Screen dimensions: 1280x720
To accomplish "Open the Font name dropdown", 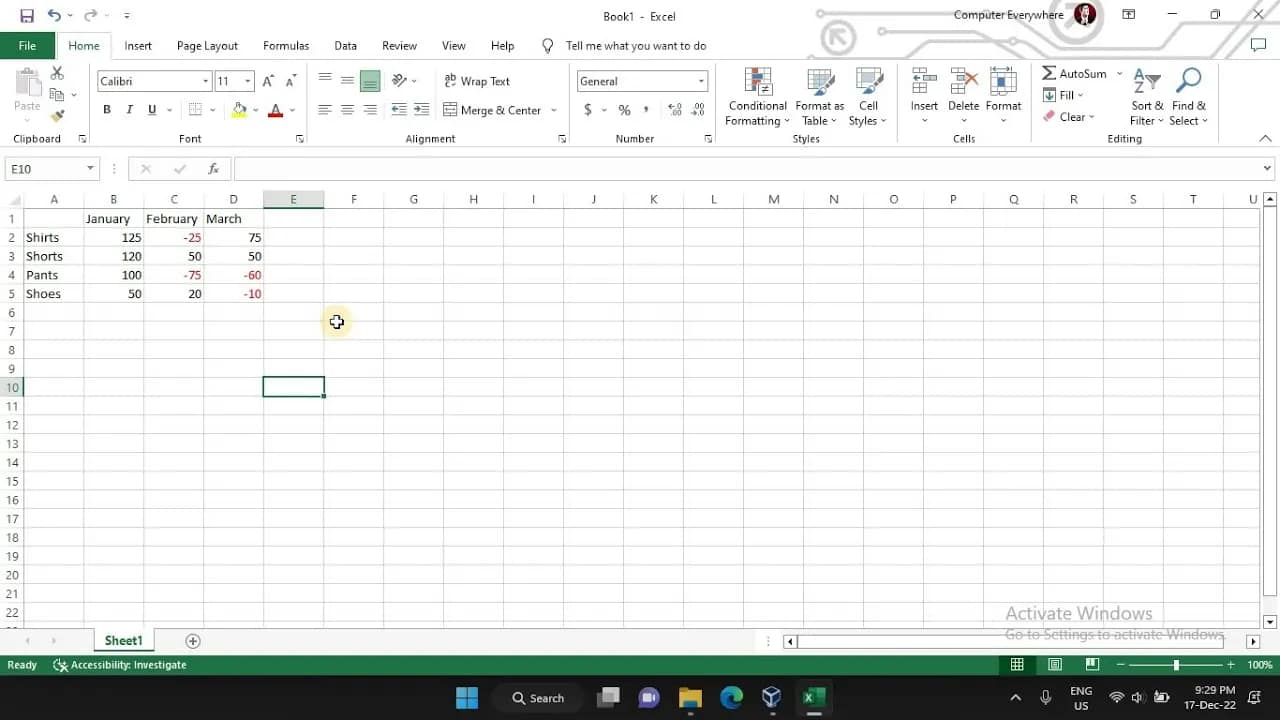I will [x=205, y=80].
